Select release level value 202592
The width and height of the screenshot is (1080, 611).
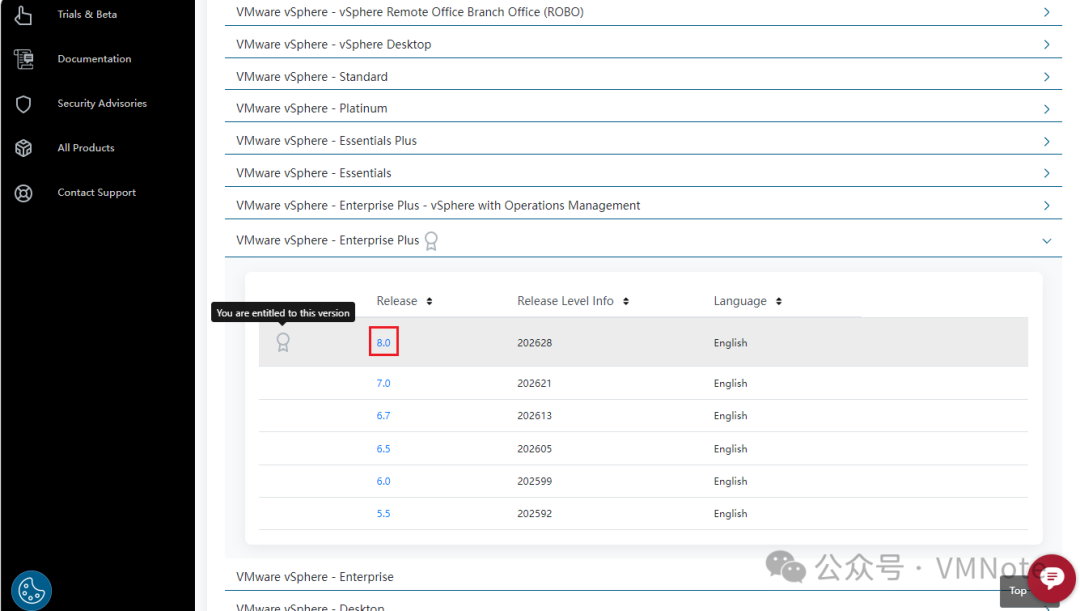pos(534,513)
